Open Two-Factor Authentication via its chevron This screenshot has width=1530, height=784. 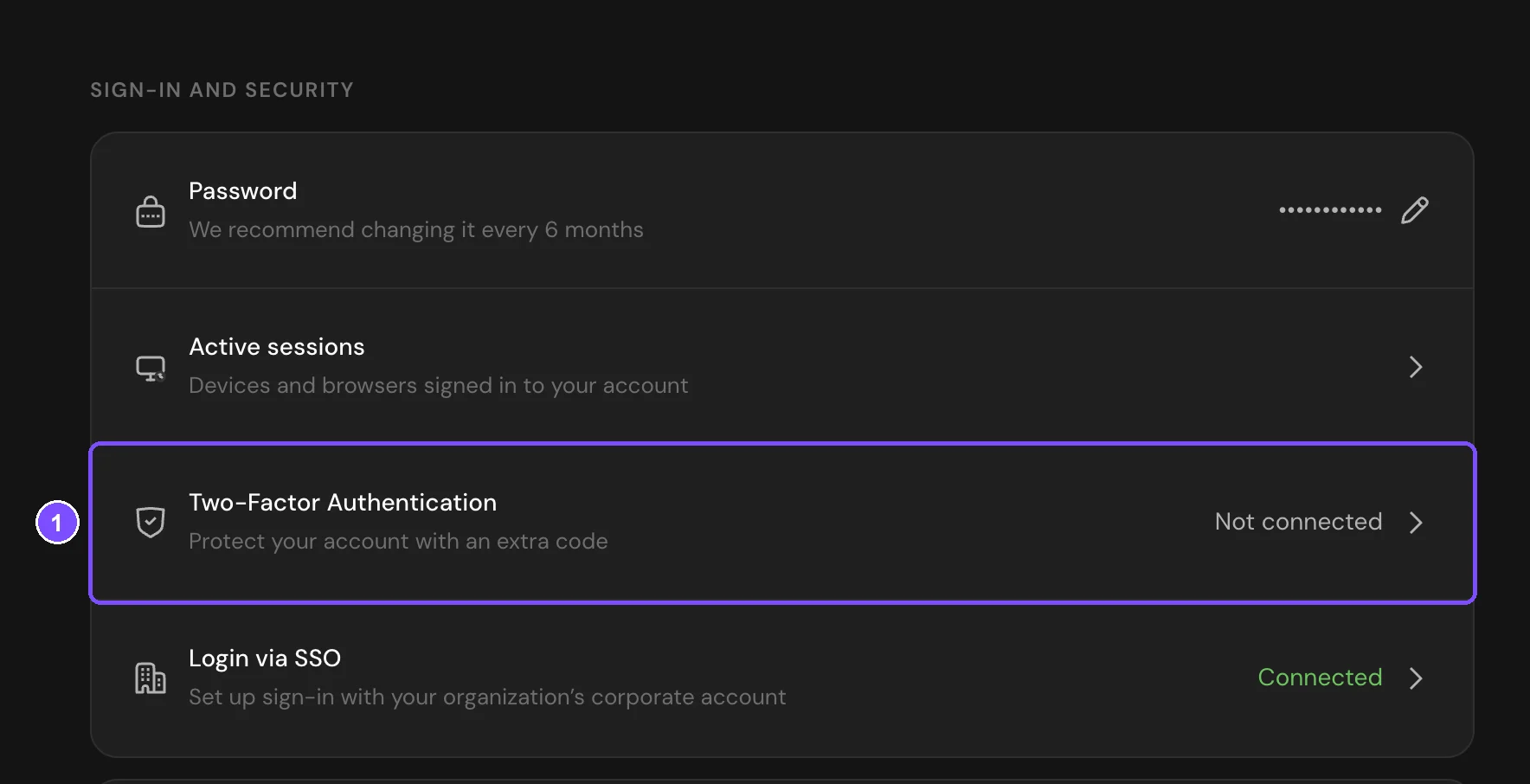(x=1416, y=523)
